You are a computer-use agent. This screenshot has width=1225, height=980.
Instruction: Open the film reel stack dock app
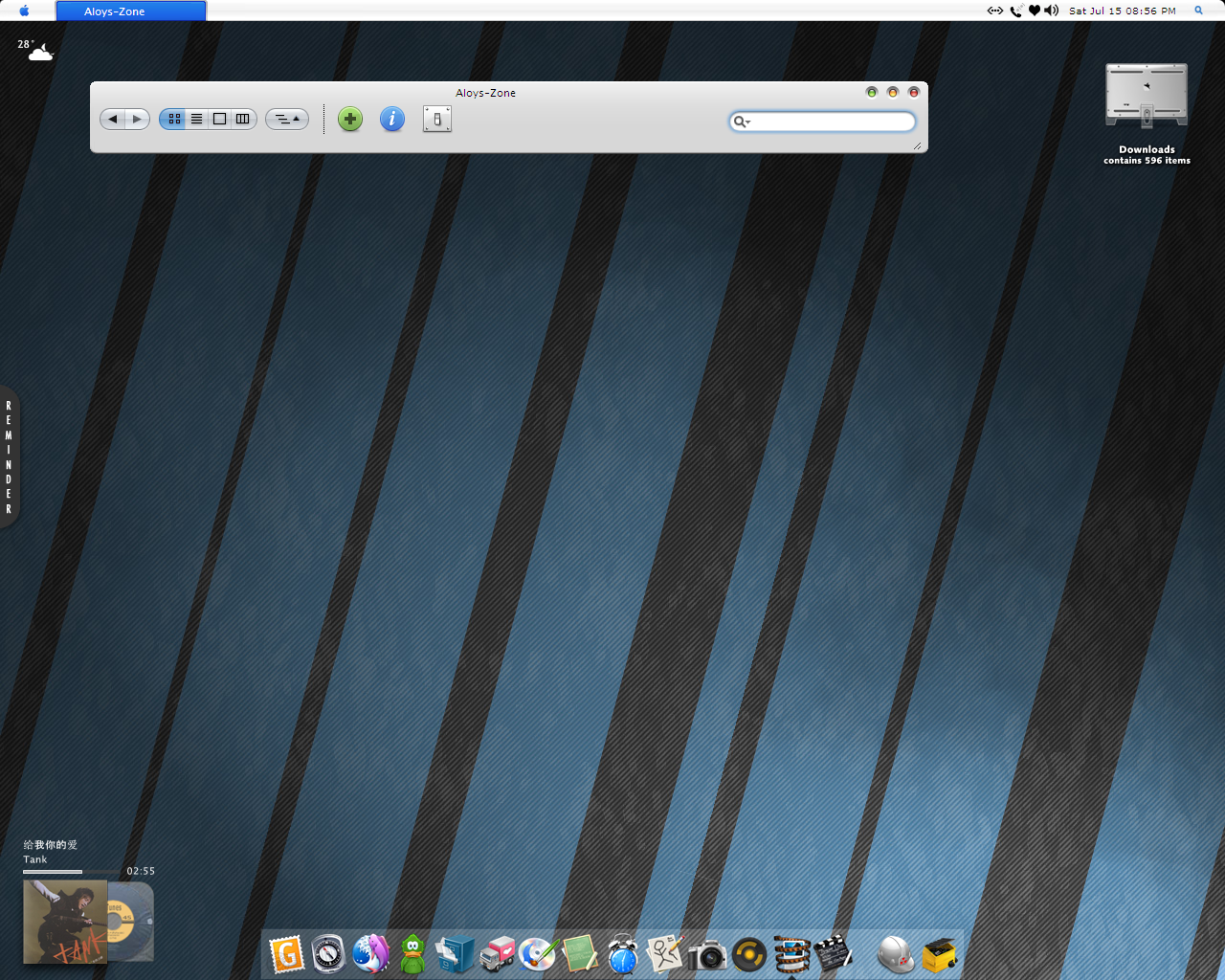point(791,954)
